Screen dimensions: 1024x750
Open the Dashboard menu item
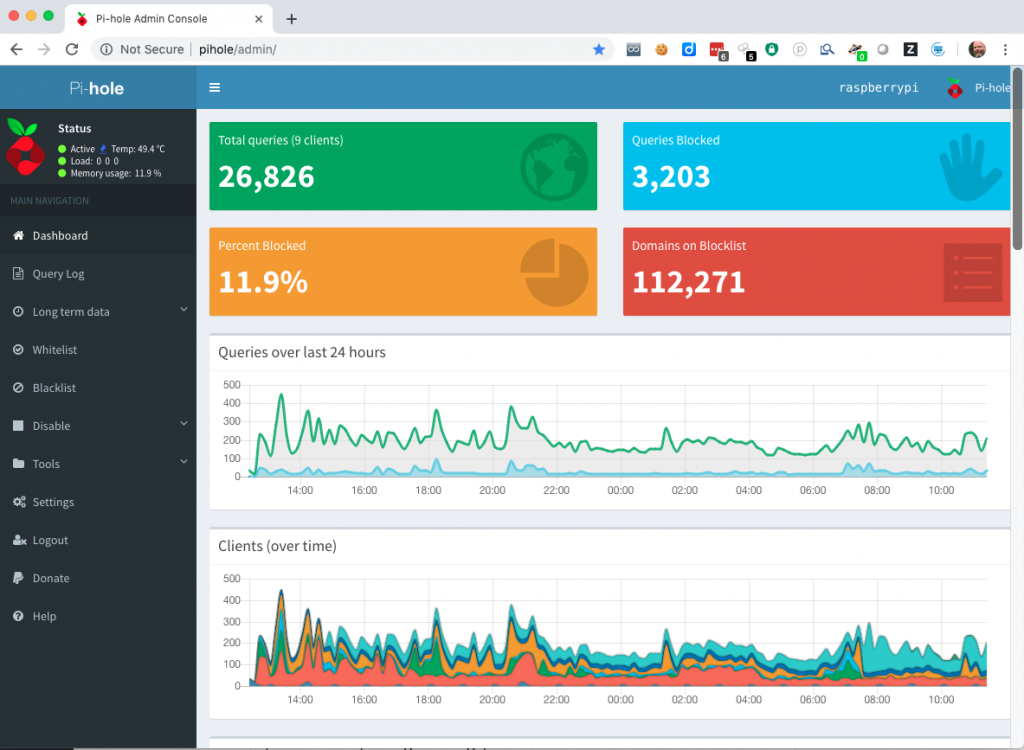click(98, 235)
